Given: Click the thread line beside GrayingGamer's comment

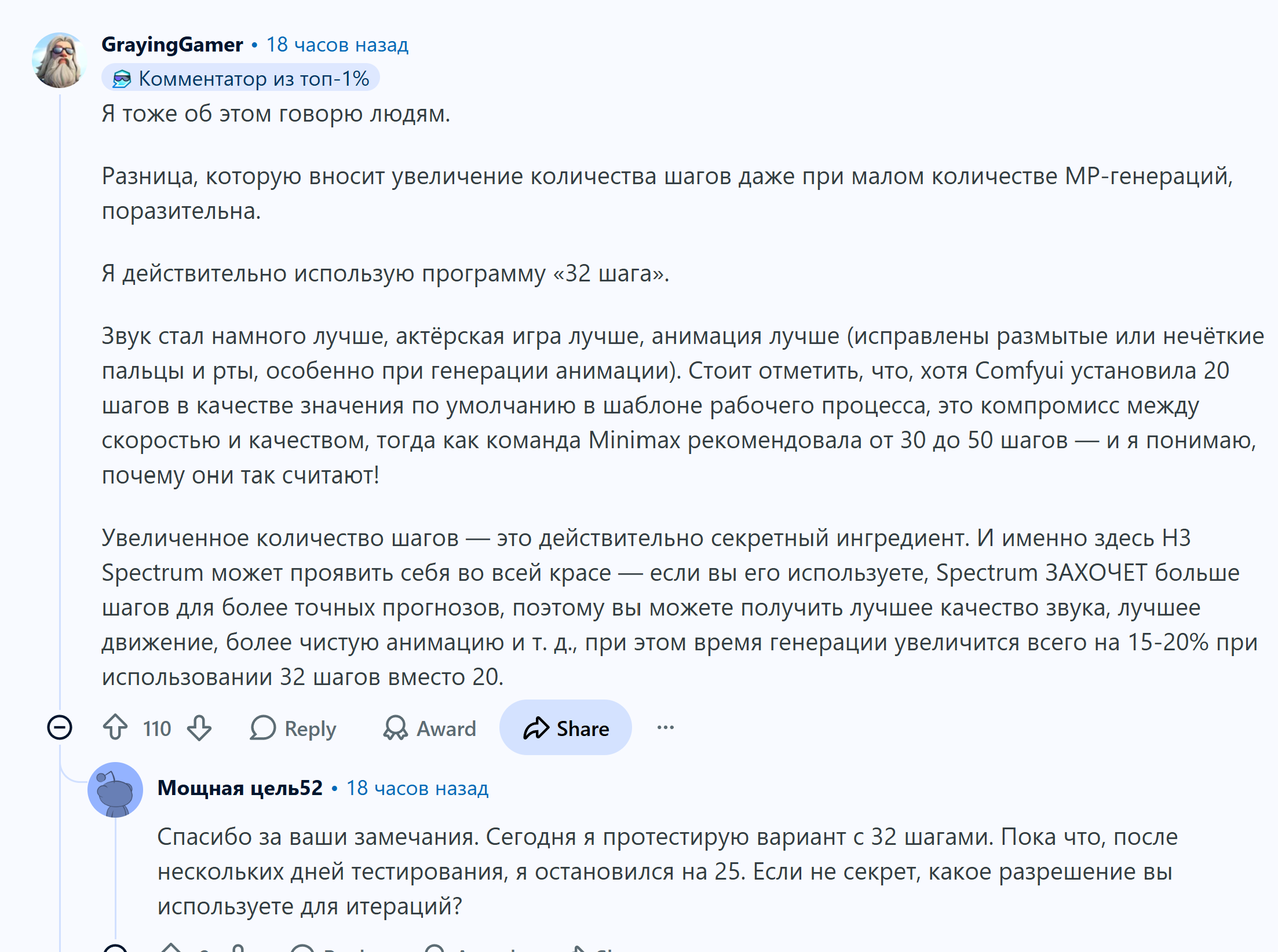Looking at the screenshot, I should (x=60, y=400).
